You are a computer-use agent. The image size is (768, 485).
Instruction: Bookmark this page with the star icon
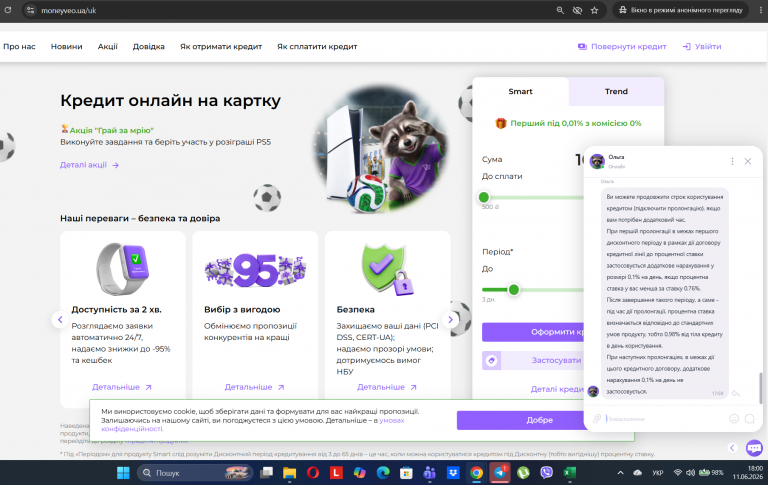(x=595, y=10)
